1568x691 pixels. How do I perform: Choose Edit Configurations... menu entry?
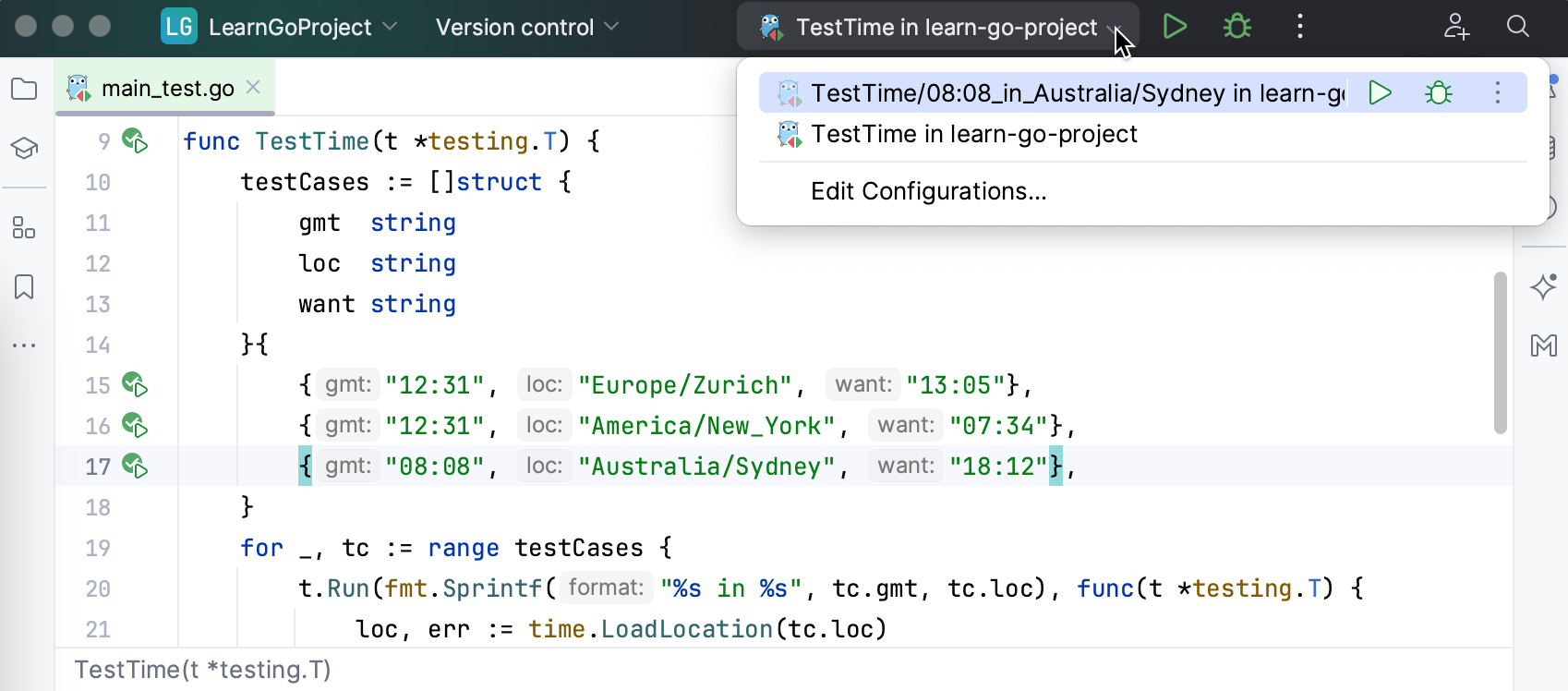point(928,191)
